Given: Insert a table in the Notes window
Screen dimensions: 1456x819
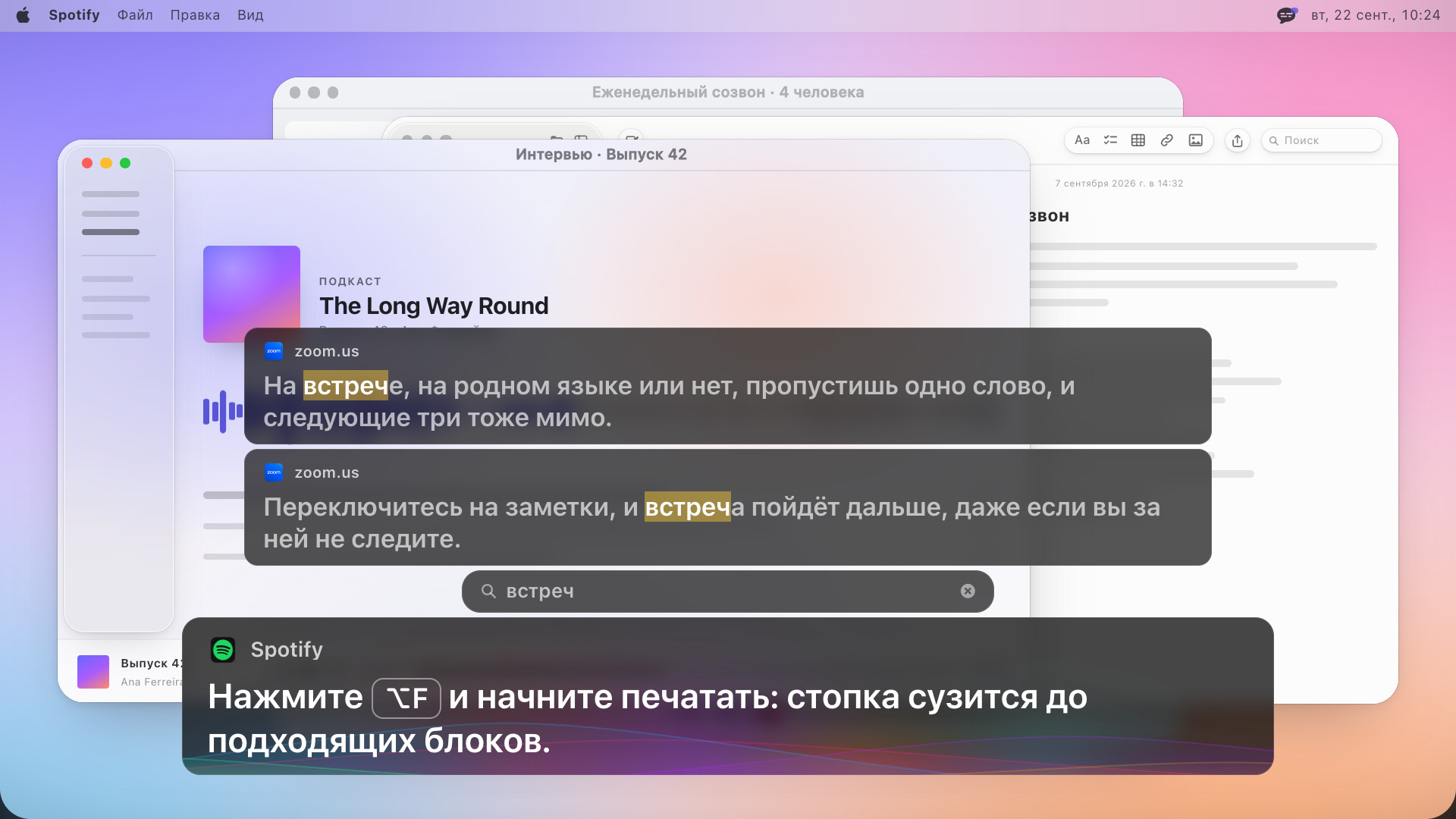Looking at the screenshot, I should (x=1138, y=140).
